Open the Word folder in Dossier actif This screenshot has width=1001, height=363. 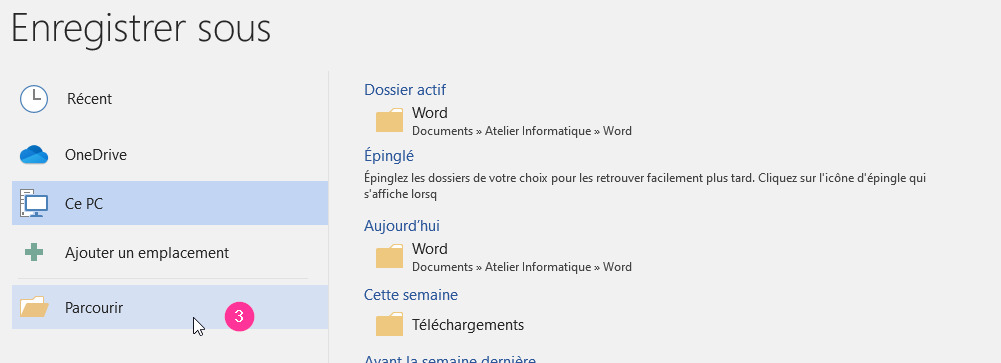(x=504, y=121)
